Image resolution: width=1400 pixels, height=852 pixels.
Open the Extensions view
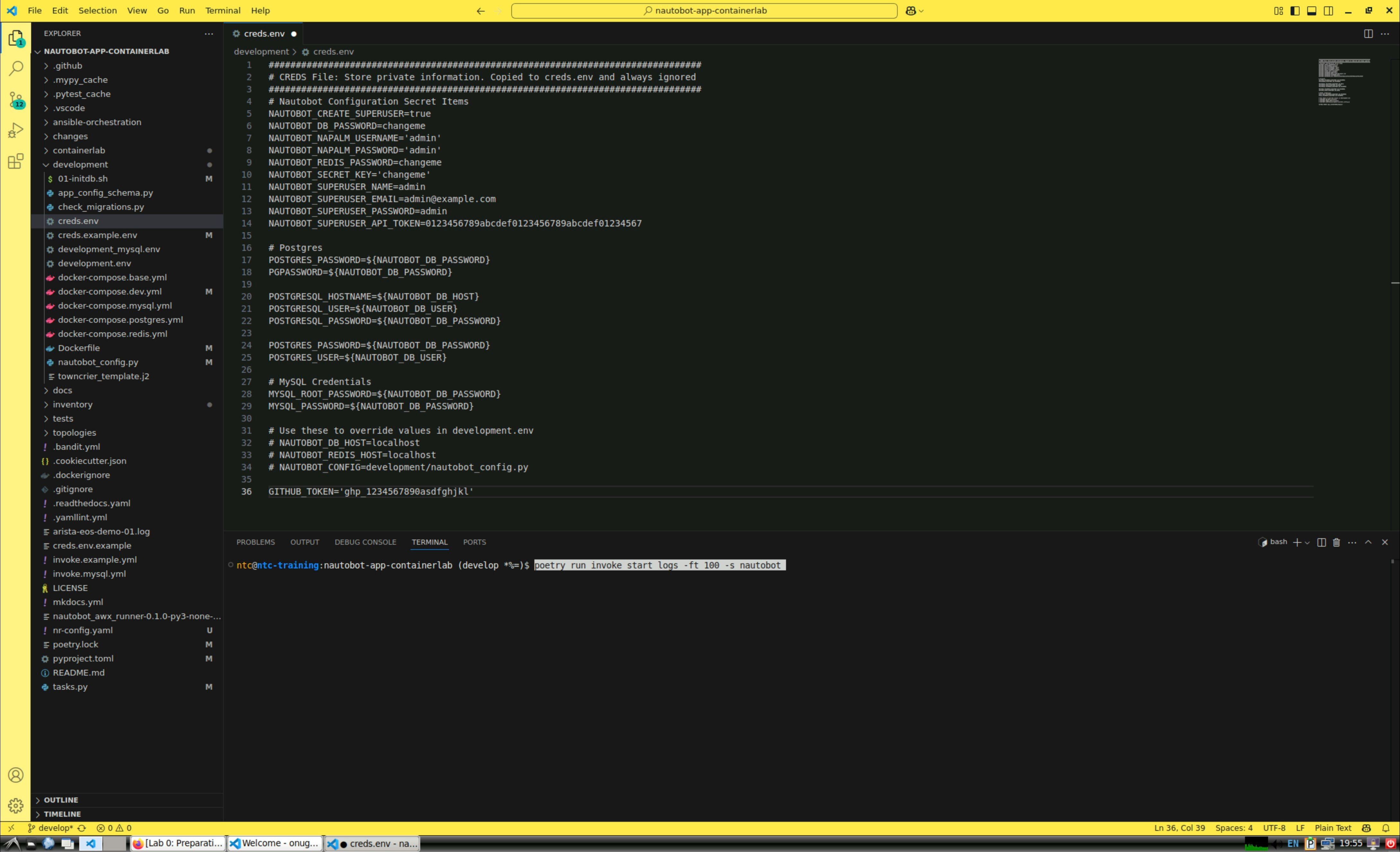[16, 161]
